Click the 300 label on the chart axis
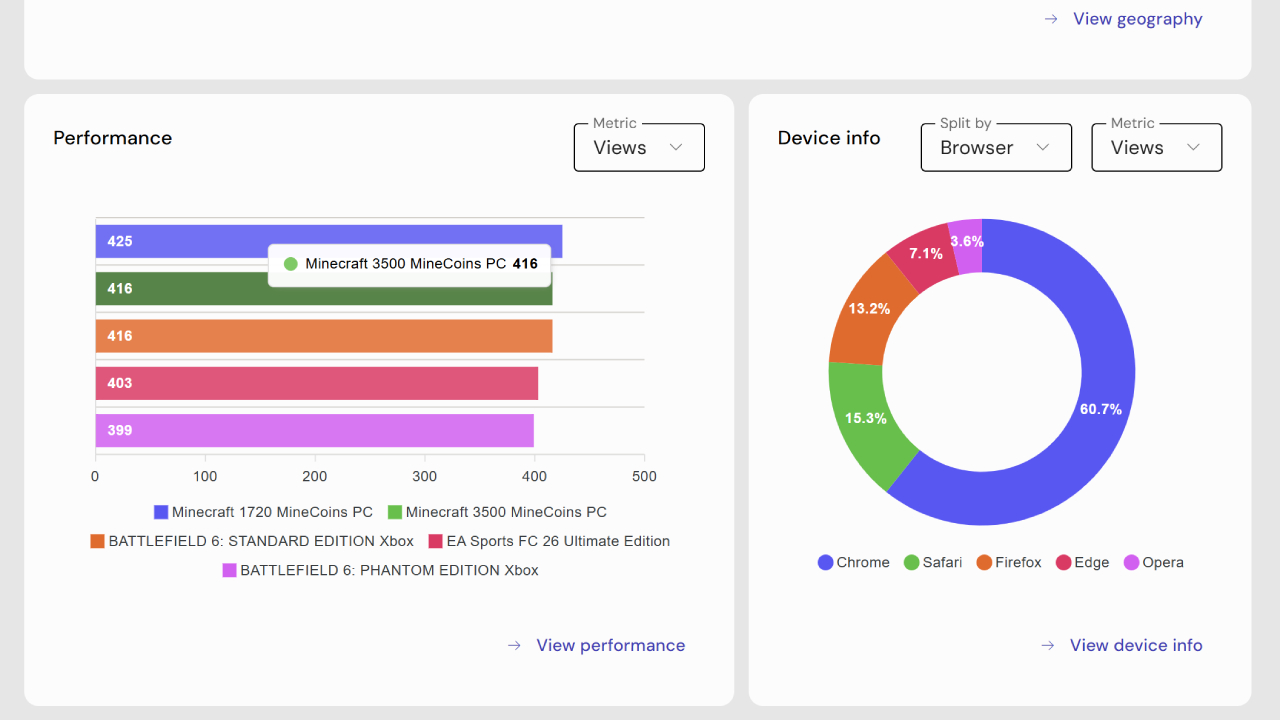The image size is (1280, 720). 425,477
